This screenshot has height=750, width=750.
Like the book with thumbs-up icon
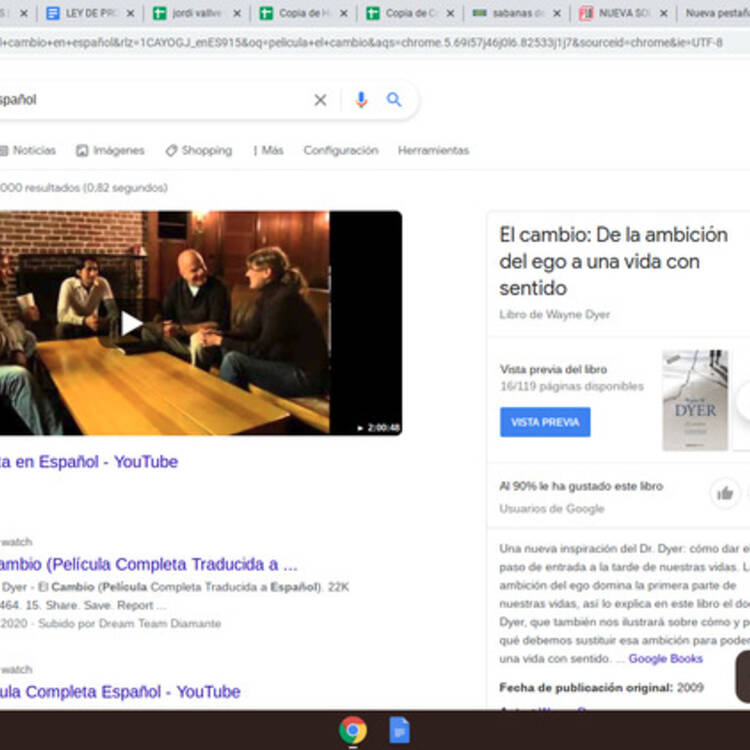[x=725, y=493]
